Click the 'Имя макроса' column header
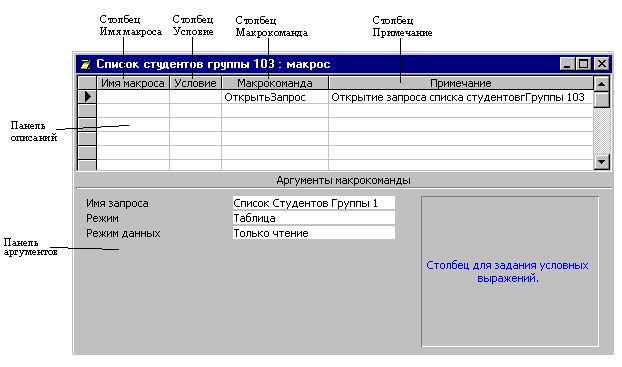 [x=133, y=83]
